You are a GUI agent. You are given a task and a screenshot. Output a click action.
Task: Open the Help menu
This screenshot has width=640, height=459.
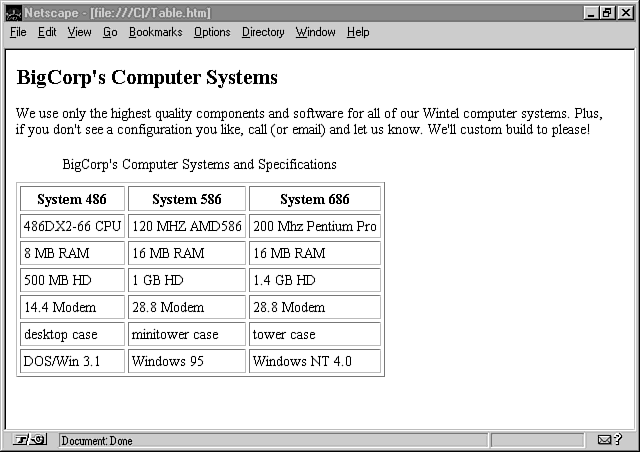(358, 32)
